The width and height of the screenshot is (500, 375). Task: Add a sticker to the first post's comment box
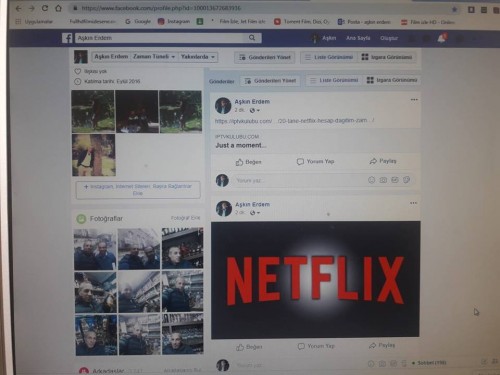coord(406,180)
